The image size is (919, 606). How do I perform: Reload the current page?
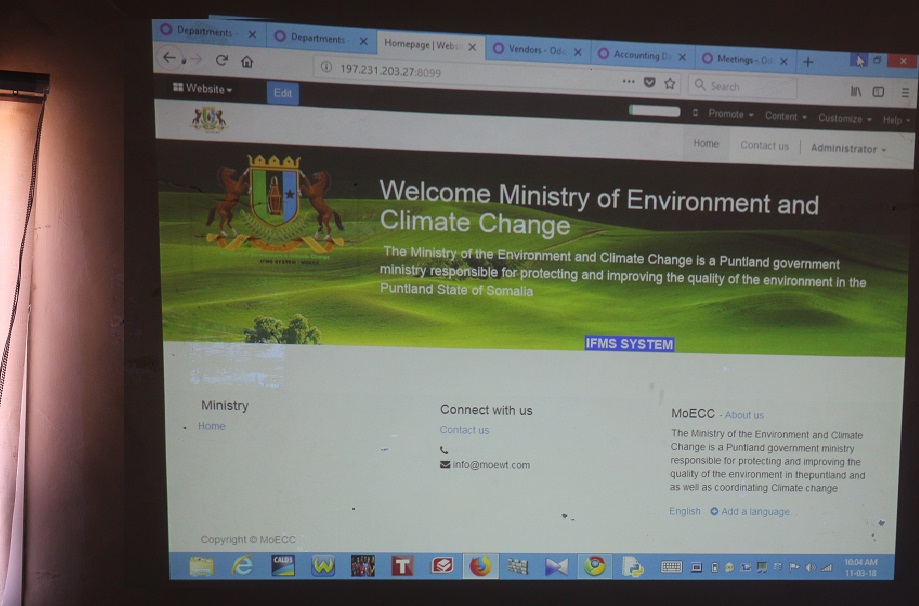click(x=222, y=60)
